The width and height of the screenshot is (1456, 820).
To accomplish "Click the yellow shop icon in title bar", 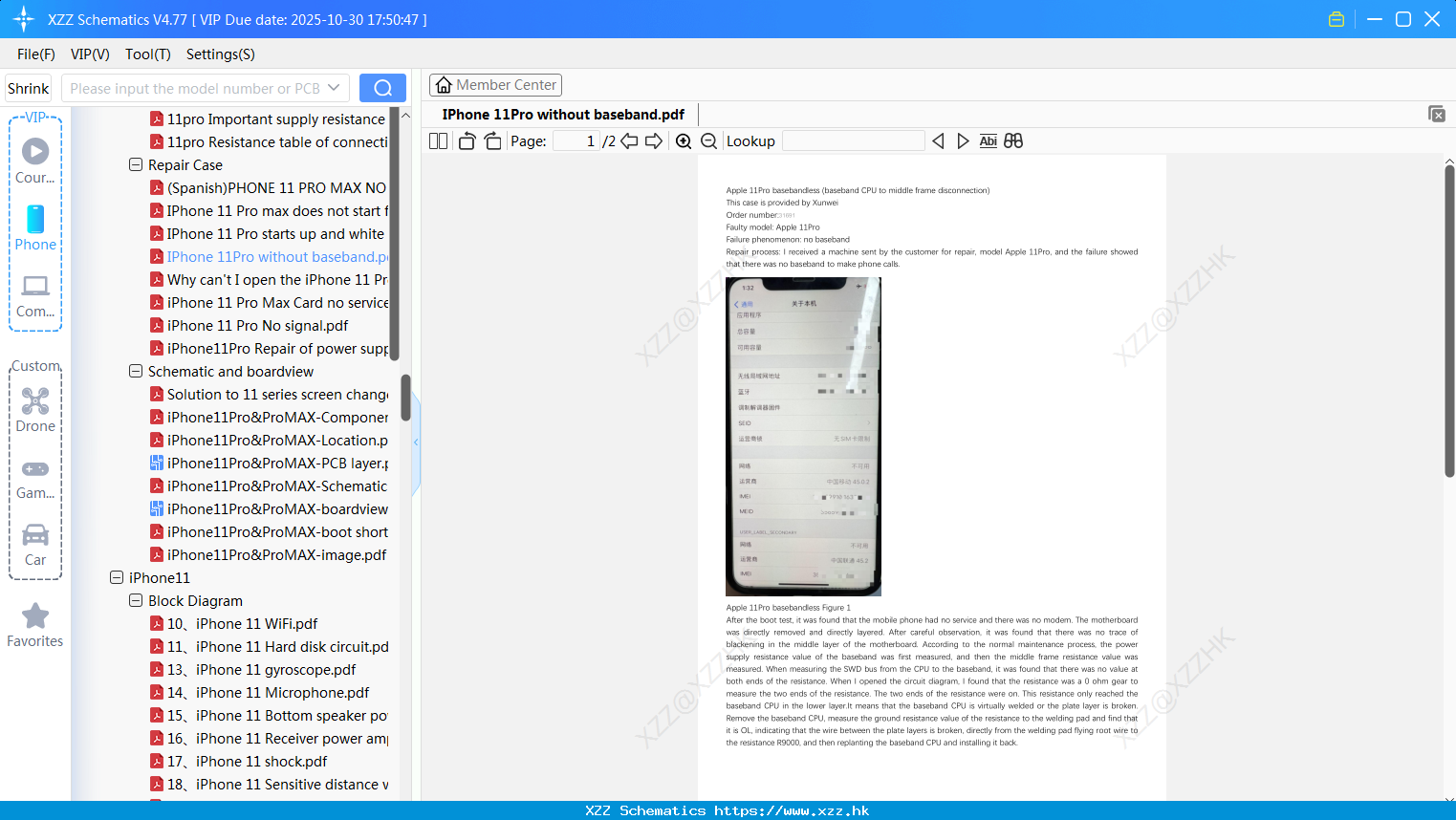I will coord(1336,19).
